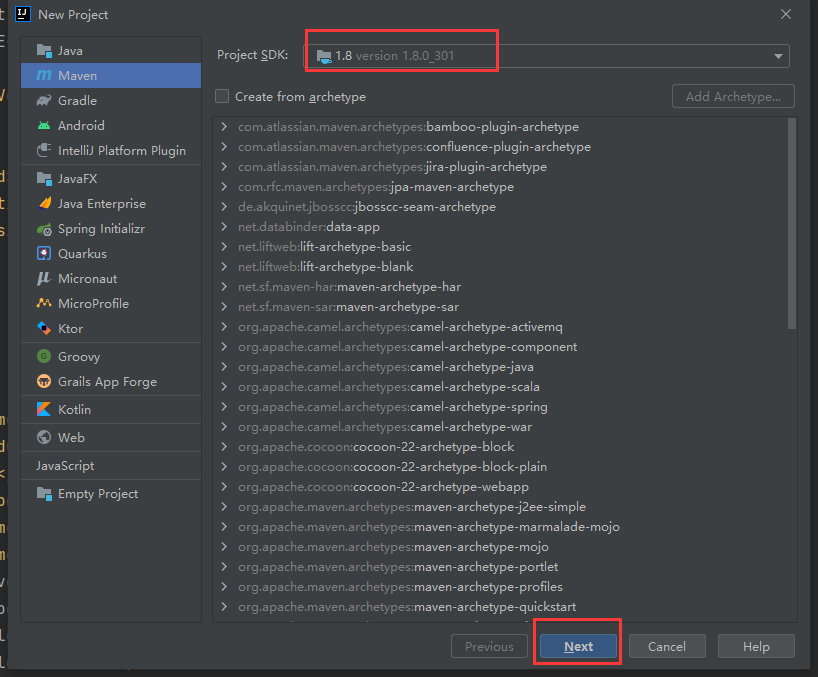The width and height of the screenshot is (818, 677).
Task: Click the Next button
Action: tap(578, 646)
